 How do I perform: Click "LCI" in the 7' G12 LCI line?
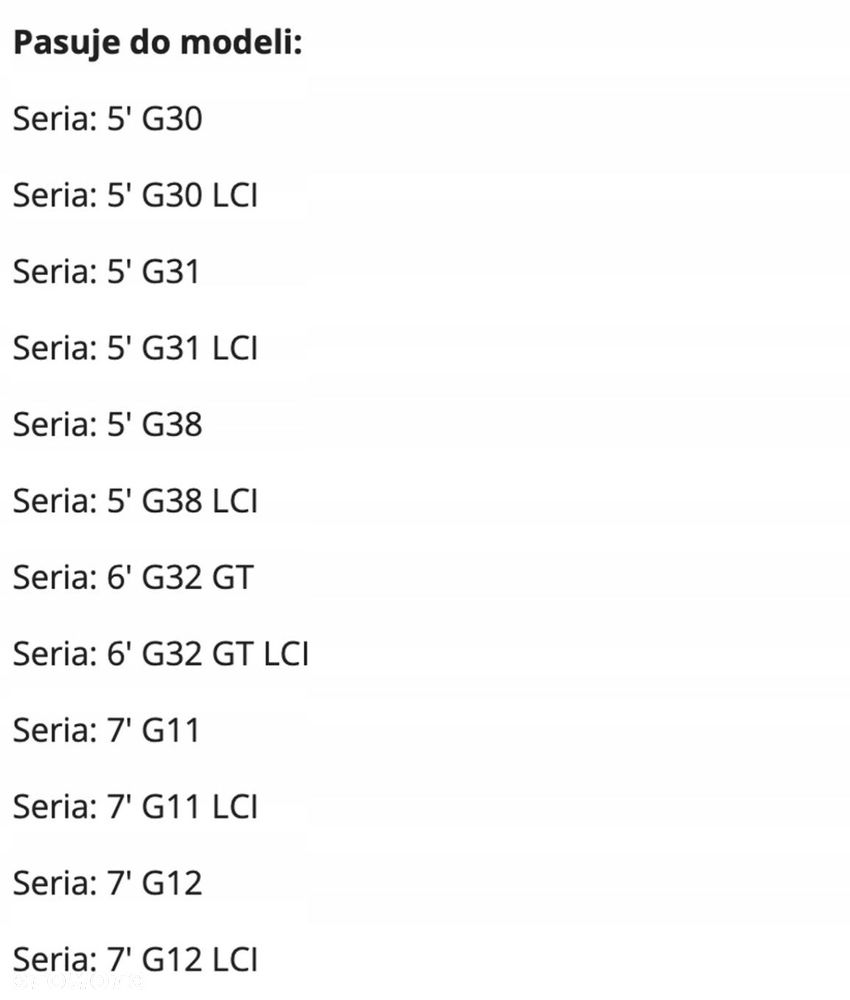[x=236, y=960]
